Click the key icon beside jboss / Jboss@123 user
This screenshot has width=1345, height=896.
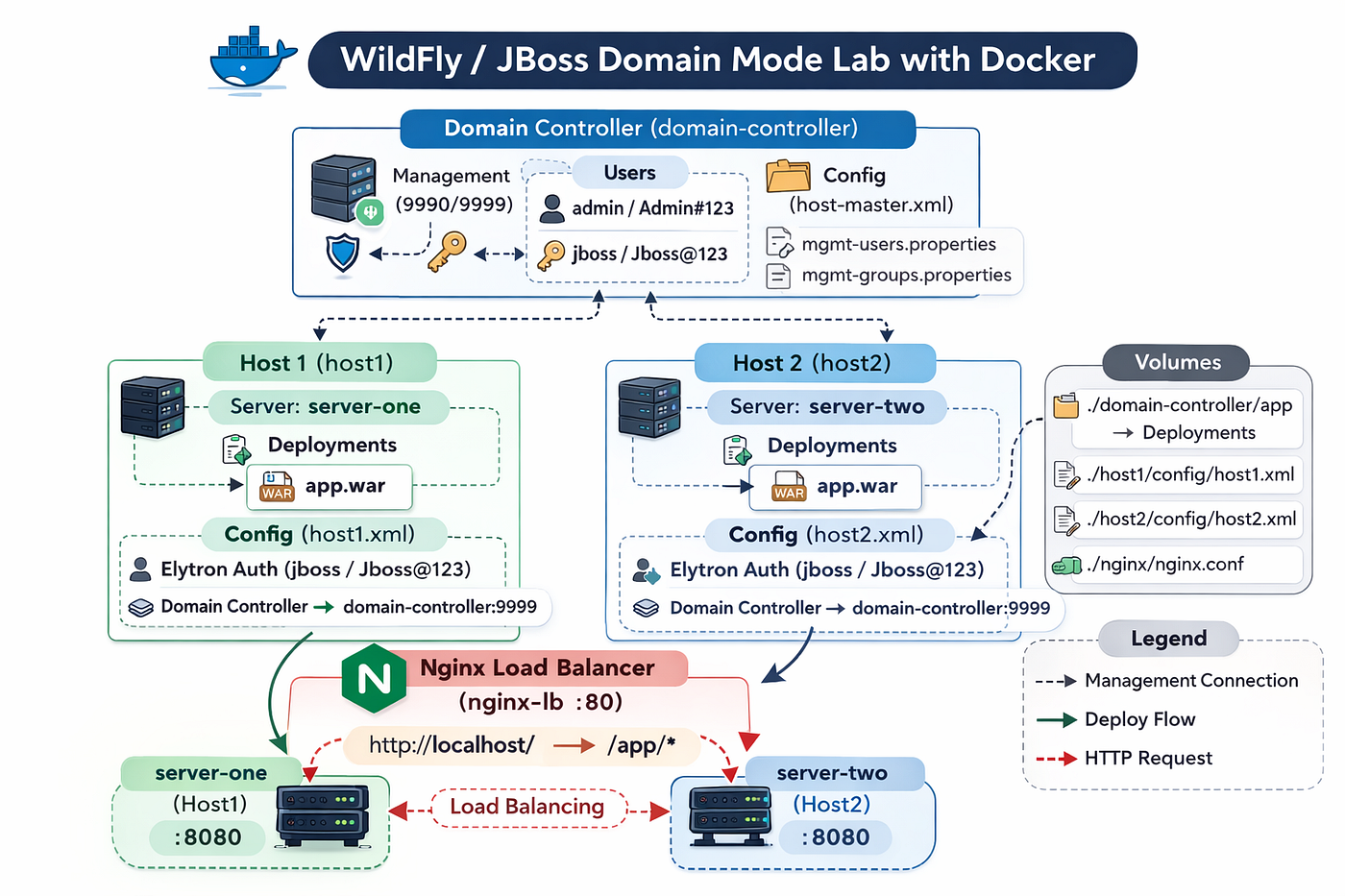tap(551, 254)
